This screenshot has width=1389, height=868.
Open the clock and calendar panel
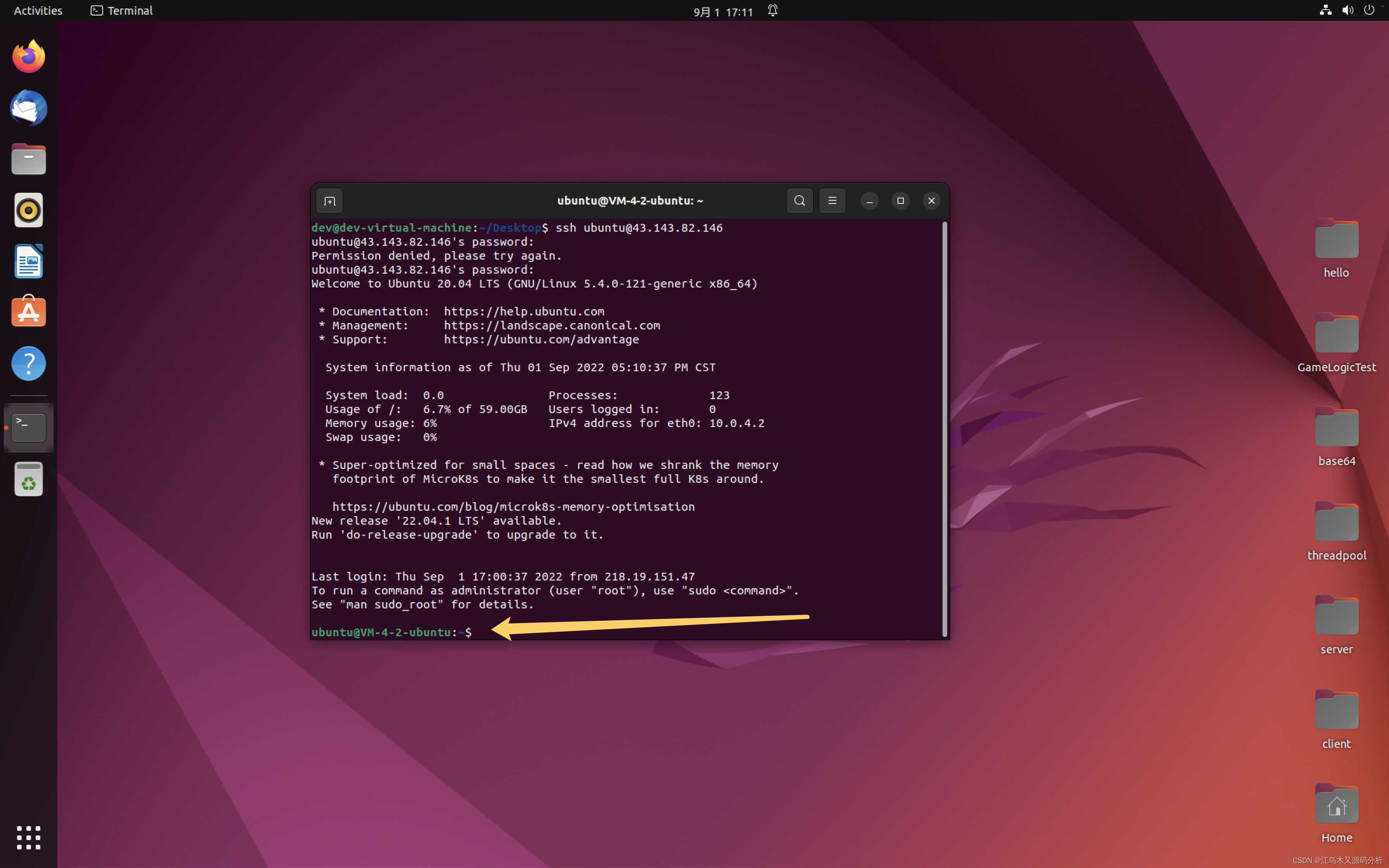click(723, 12)
